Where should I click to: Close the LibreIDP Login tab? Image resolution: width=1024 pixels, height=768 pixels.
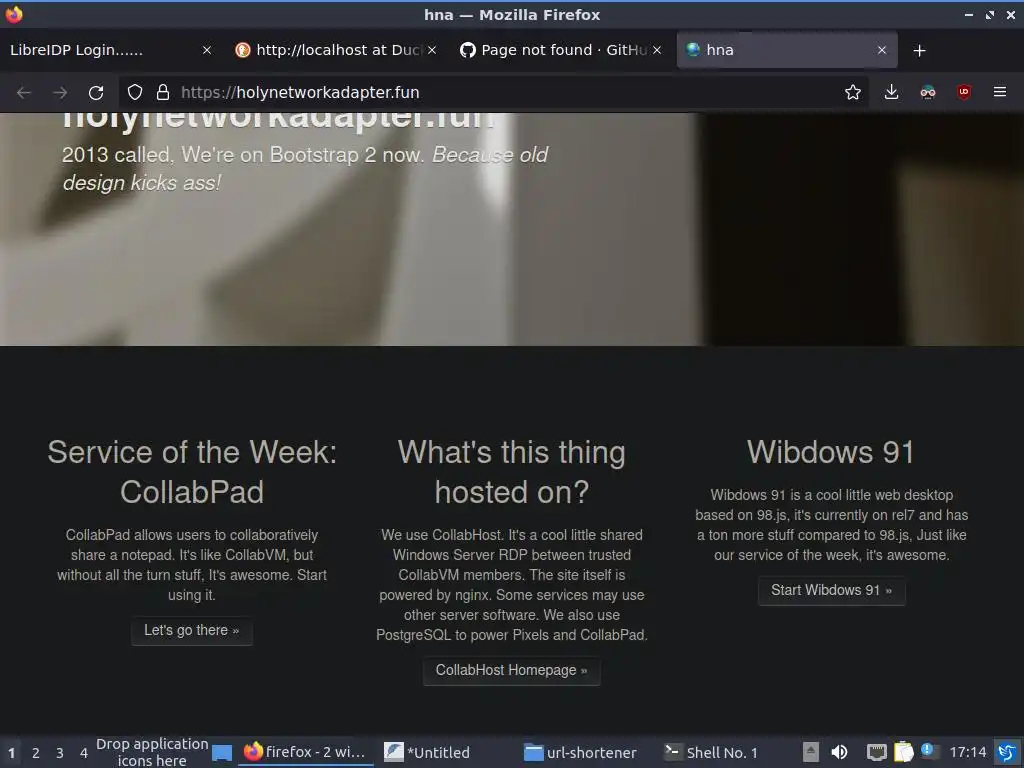pos(206,50)
